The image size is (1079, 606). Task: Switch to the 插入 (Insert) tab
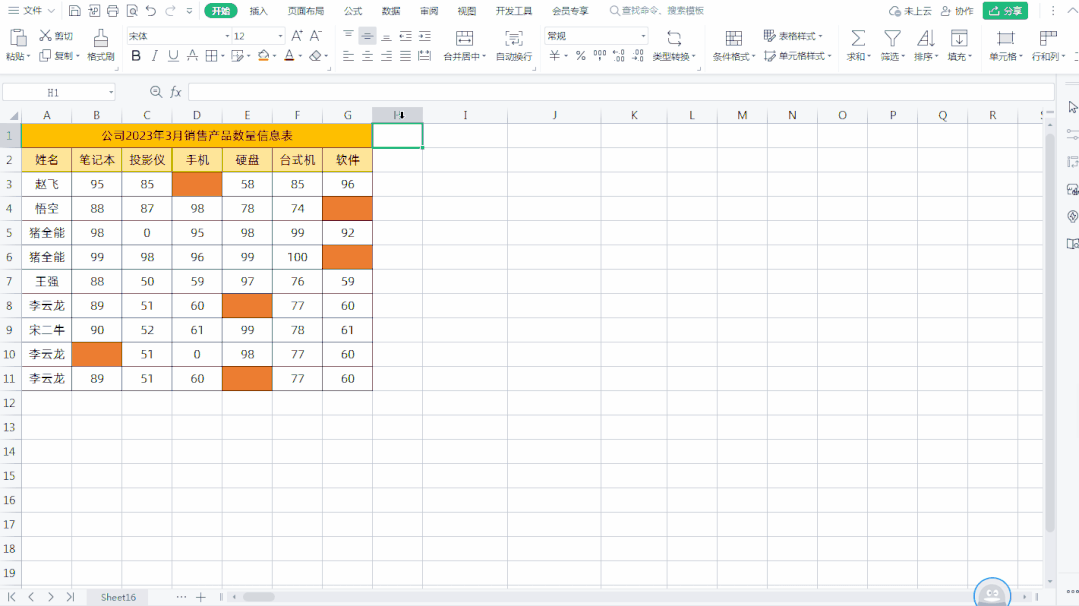(259, 11)
